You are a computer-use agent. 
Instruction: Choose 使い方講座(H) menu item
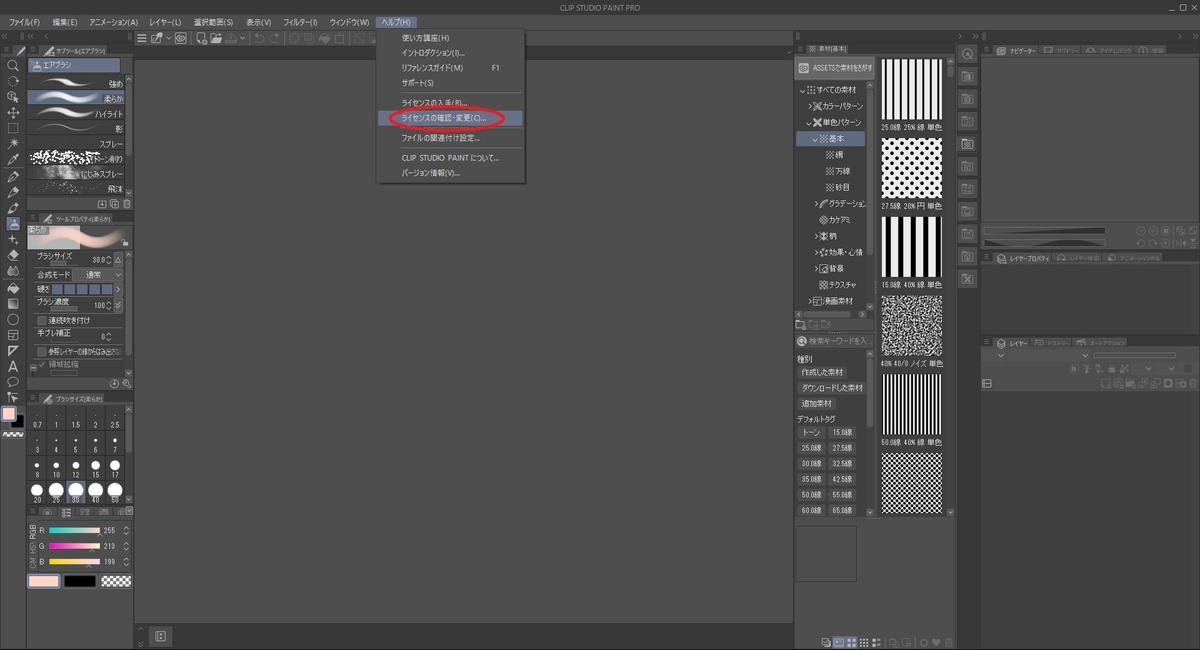coord(450,38)
